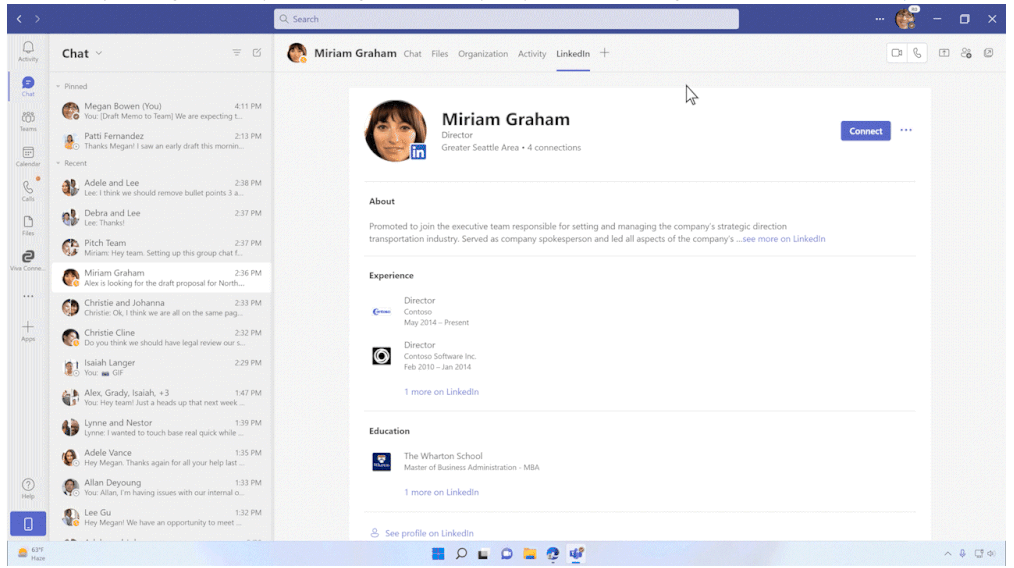Open 1 more on LinkedIn under Education
Viewport: 1014px width, 568px height.
pyautogui.click(x=442, y=492)
